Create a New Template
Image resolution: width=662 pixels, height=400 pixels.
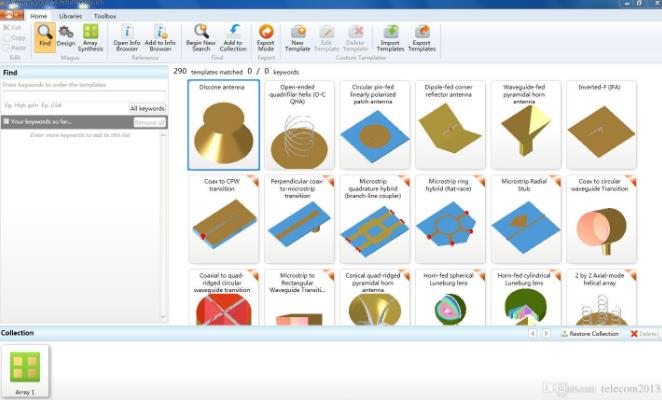pyautogui.click(x=298, y=37)
